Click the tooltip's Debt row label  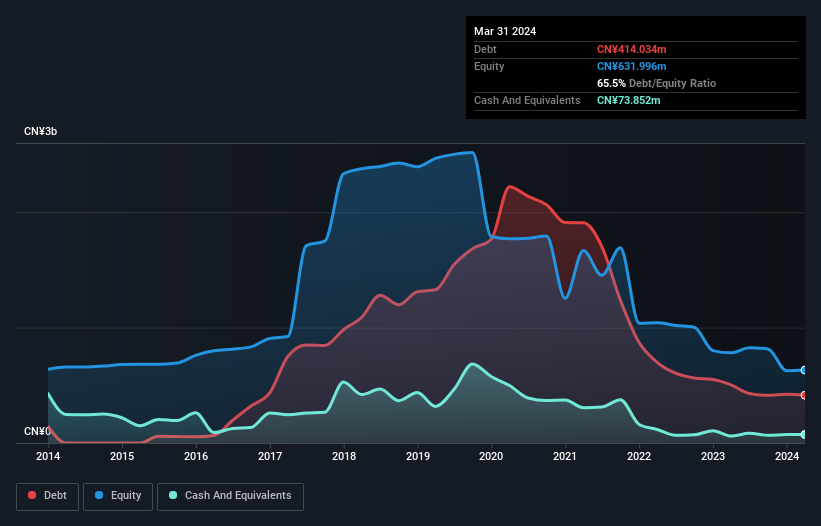485,49
